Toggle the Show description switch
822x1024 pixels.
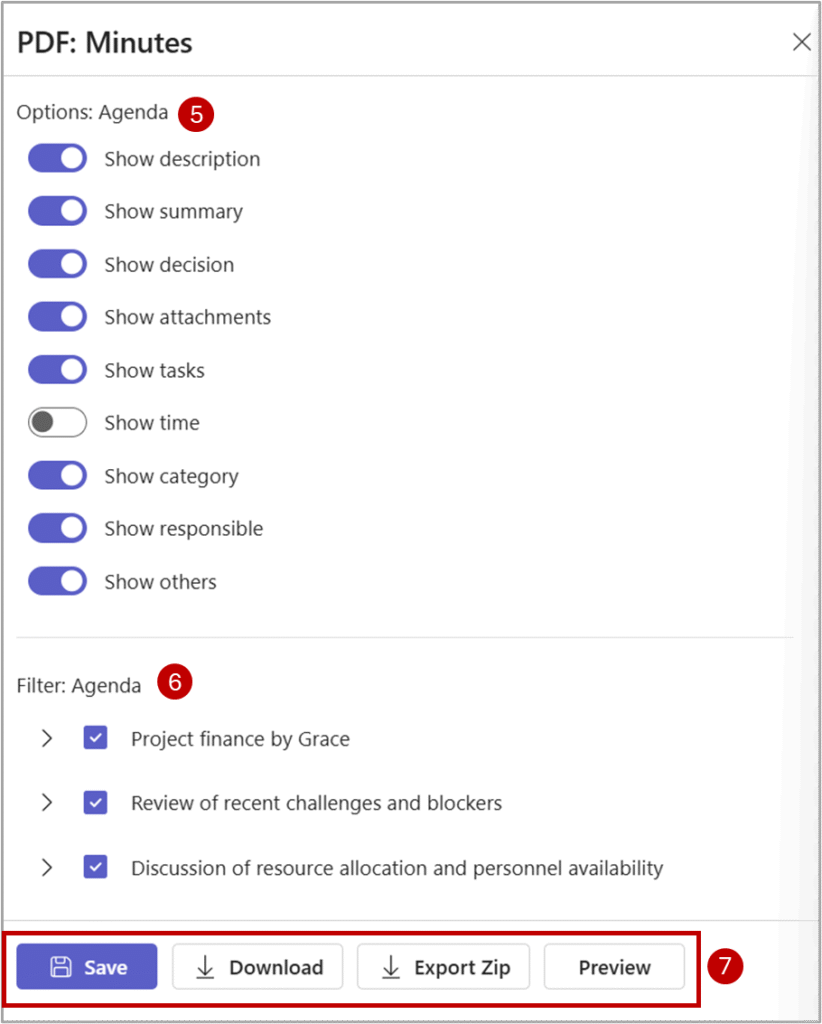tap(58, 159)
